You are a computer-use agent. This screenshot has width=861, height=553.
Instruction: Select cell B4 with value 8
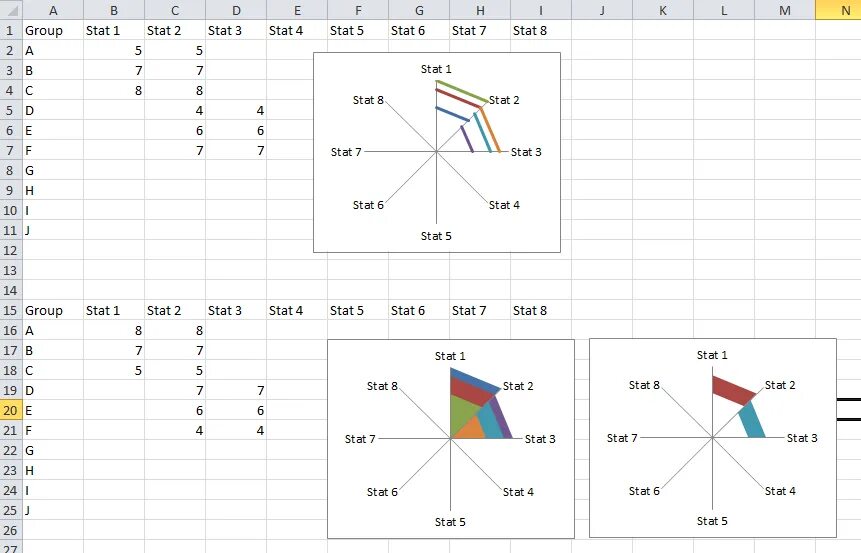tap(113, 90)
